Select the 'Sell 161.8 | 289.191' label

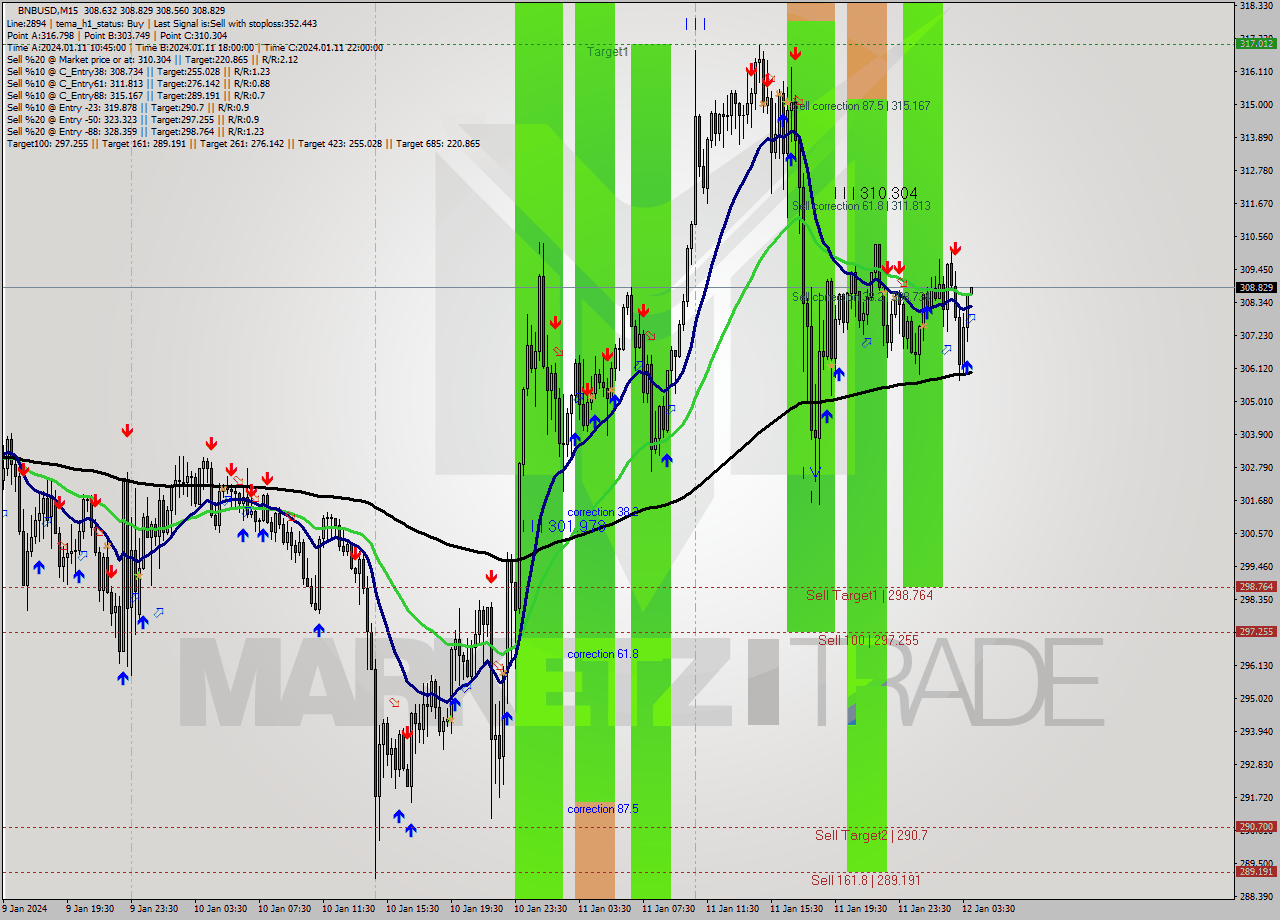[x=866, y=880]
